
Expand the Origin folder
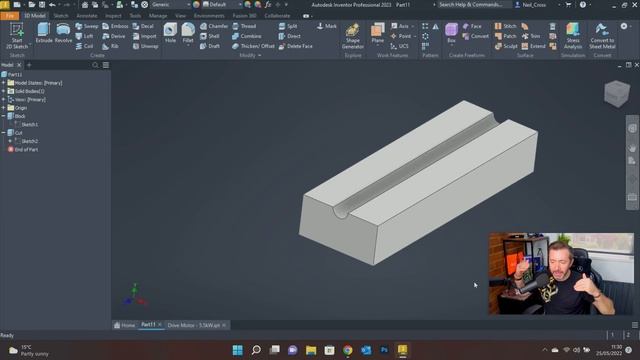(4, 108)
